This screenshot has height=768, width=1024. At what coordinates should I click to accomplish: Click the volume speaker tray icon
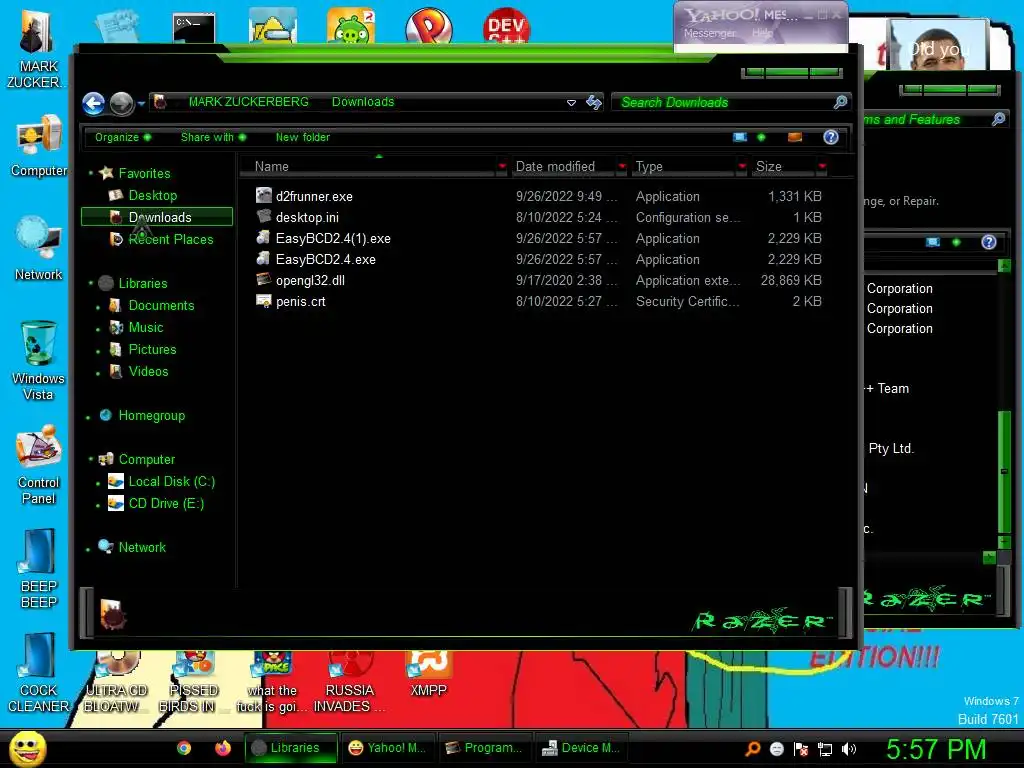click(x=849, y=749)
